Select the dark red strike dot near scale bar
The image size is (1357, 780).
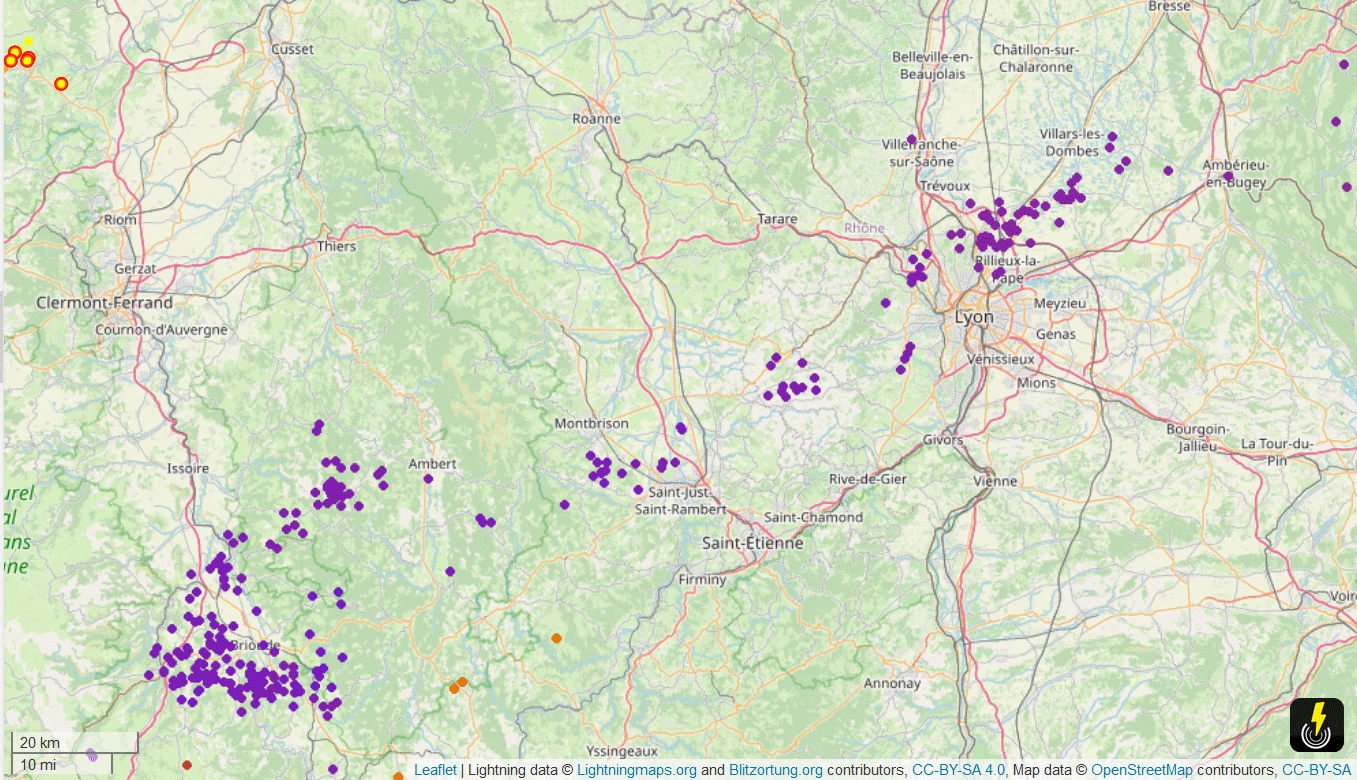coord(187,765)
